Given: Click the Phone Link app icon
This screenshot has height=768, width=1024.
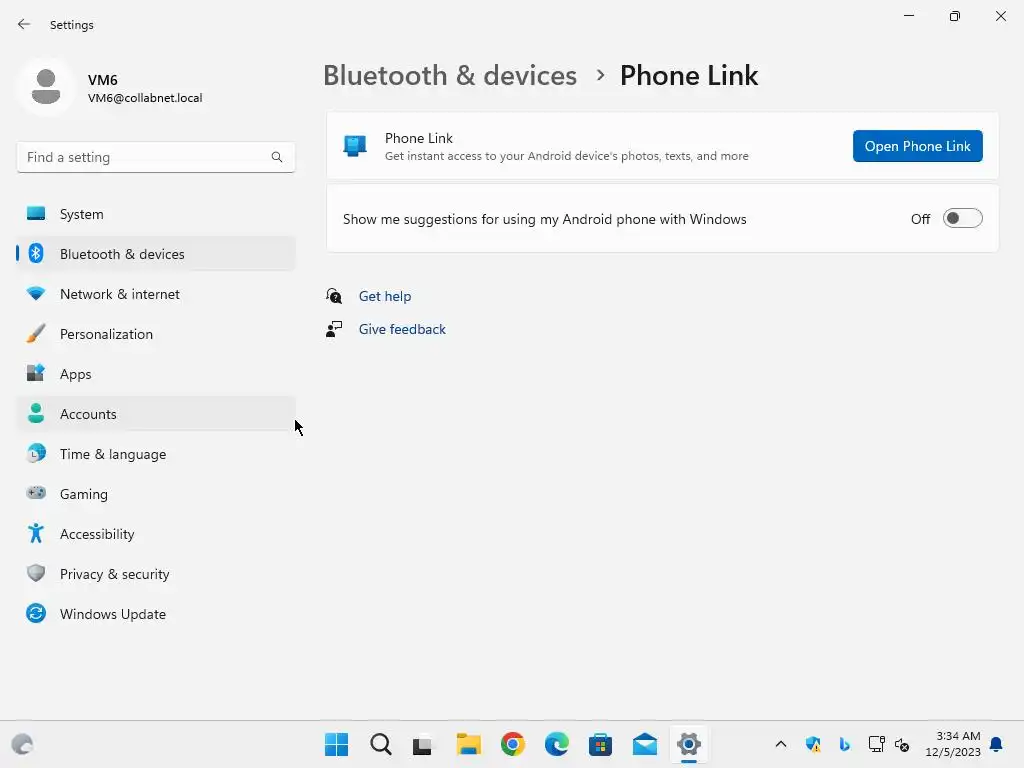Looking at the screenshot, I should (x=355, y=146).
